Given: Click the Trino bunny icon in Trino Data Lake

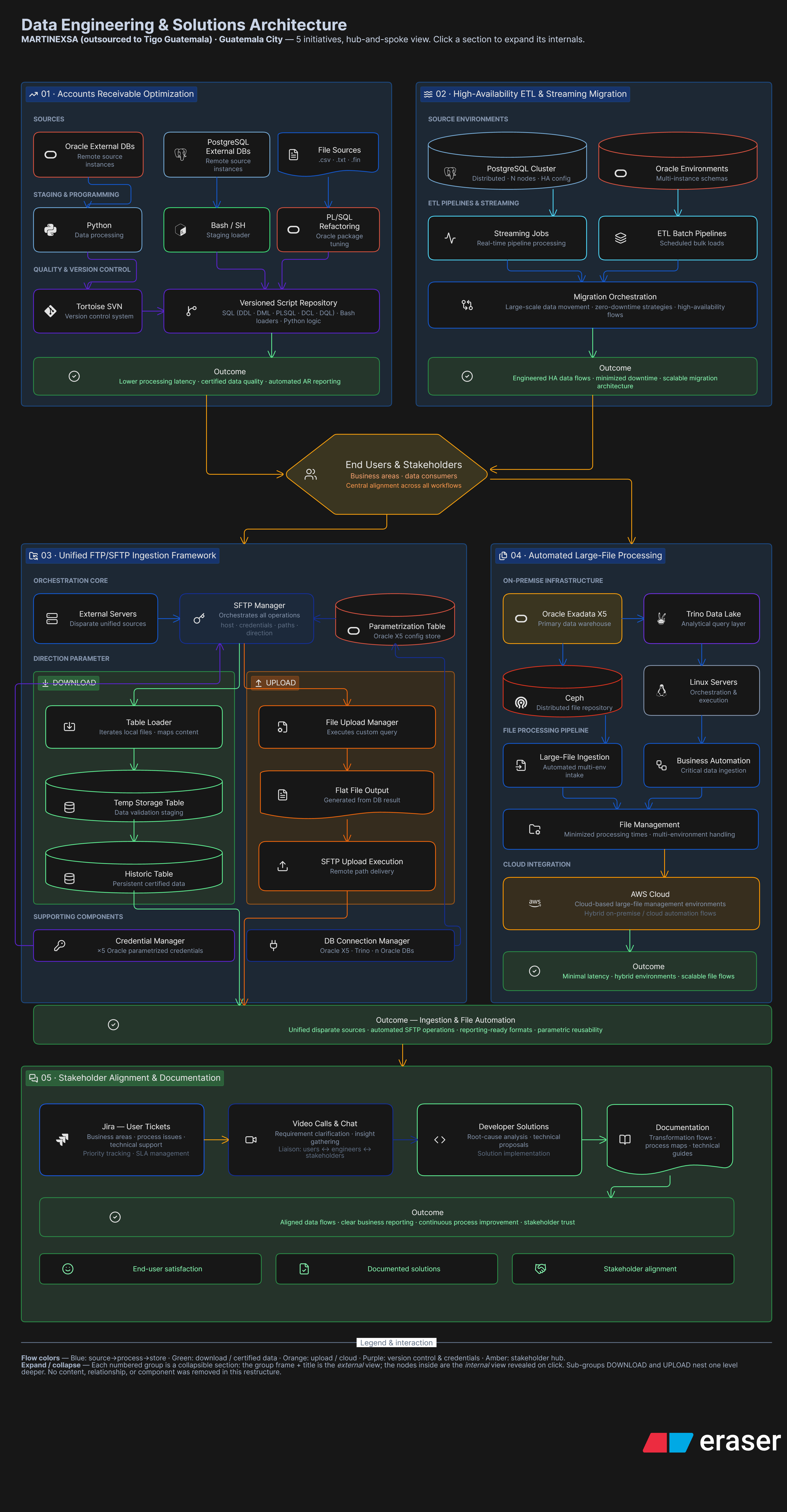Looking at the screenshot, I should (661, 619).
